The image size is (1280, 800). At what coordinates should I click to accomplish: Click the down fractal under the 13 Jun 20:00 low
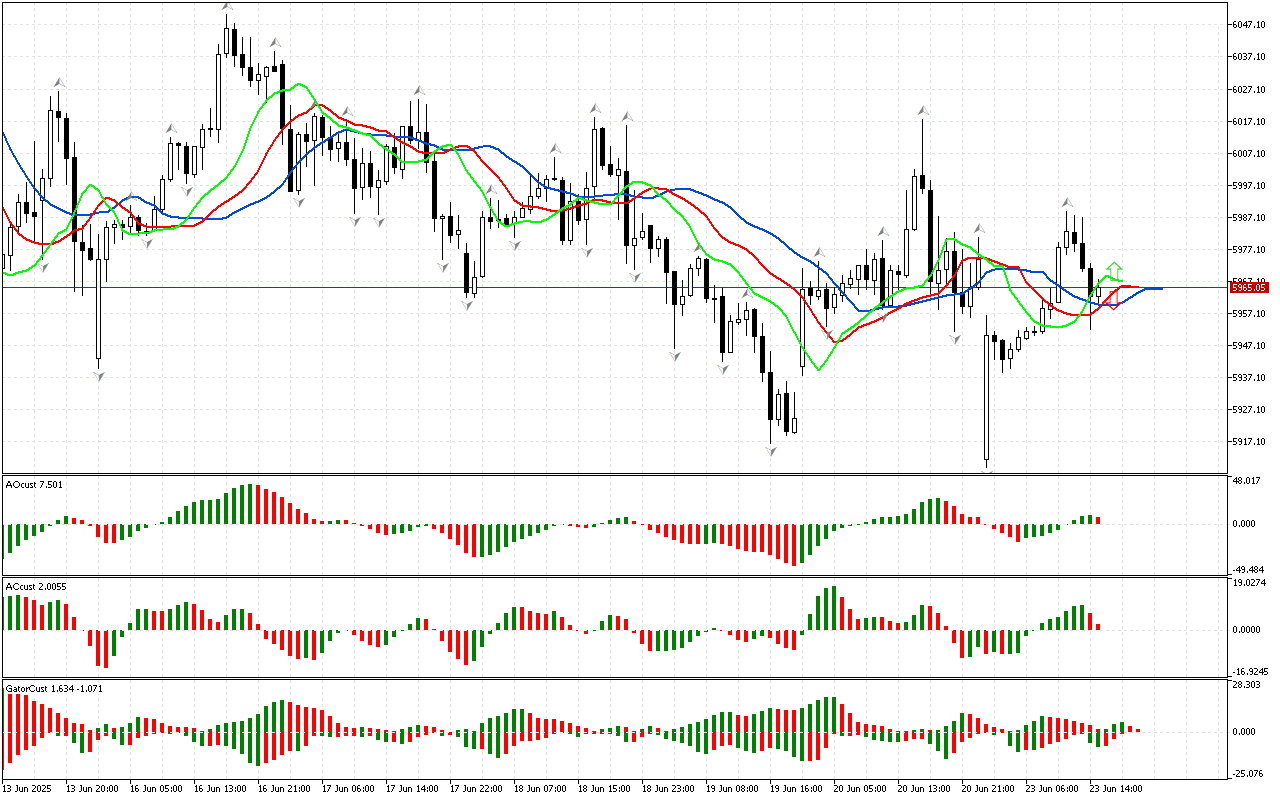click(99, 376)
